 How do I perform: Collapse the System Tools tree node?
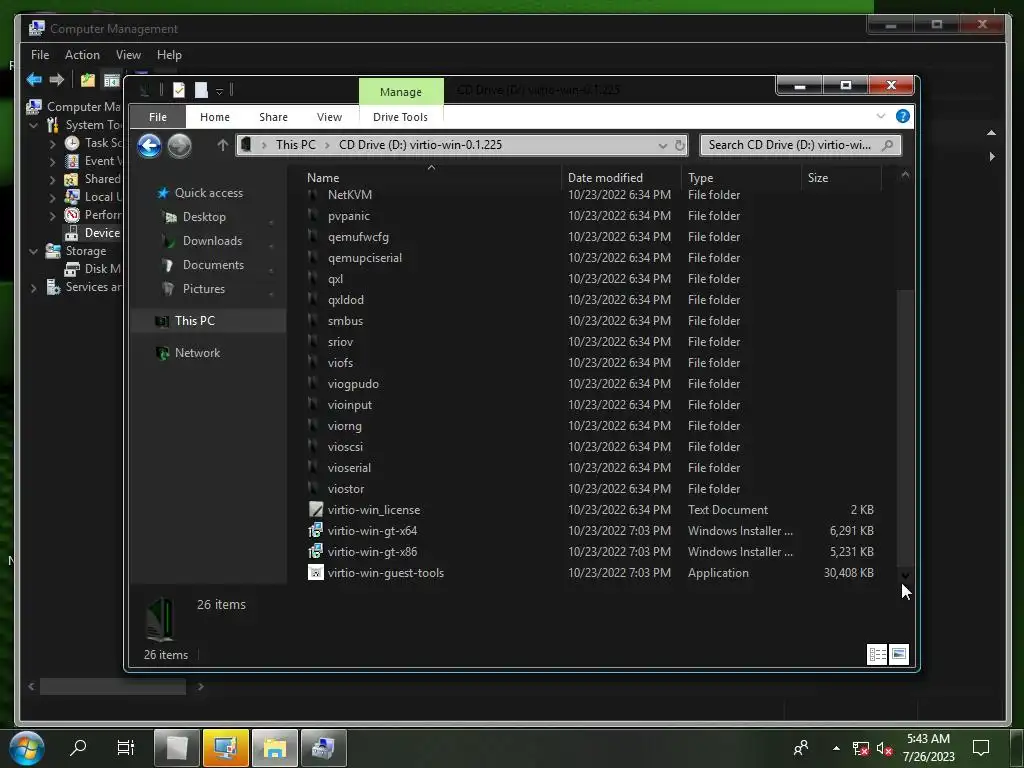tap(33, 125)
